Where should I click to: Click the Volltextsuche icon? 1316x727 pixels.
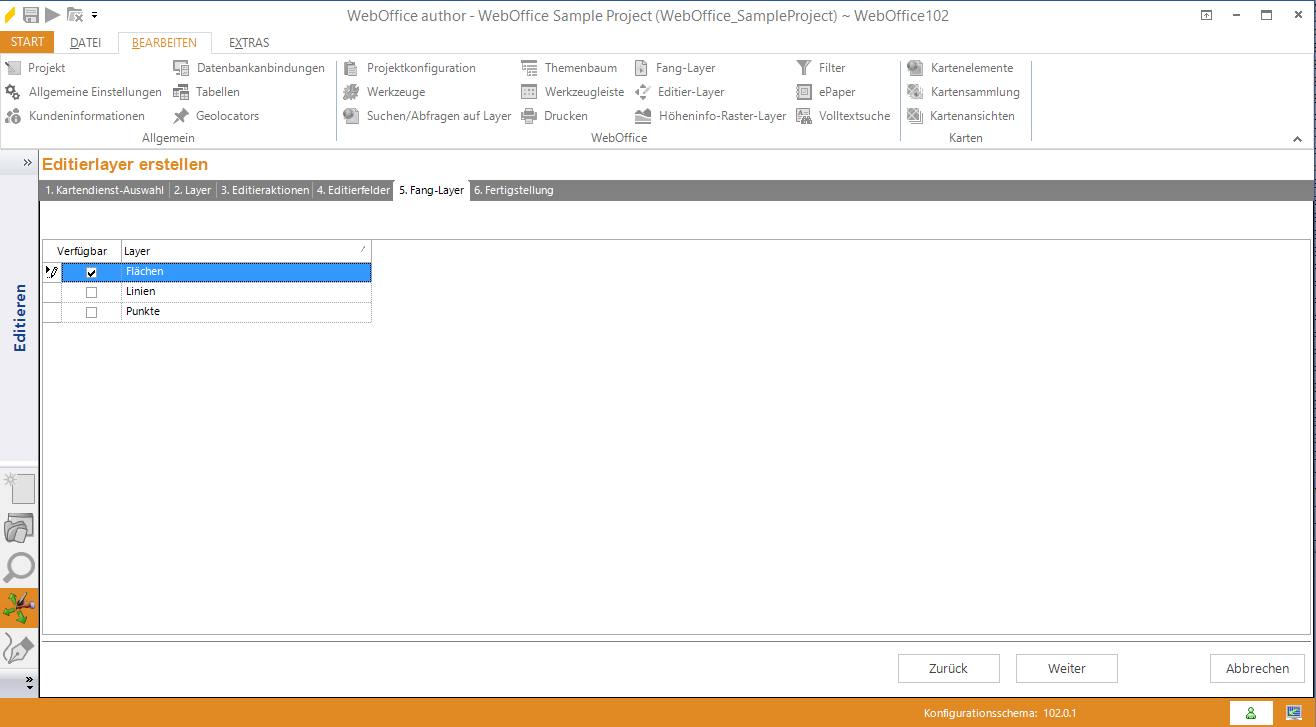click(x=804, y=116)
